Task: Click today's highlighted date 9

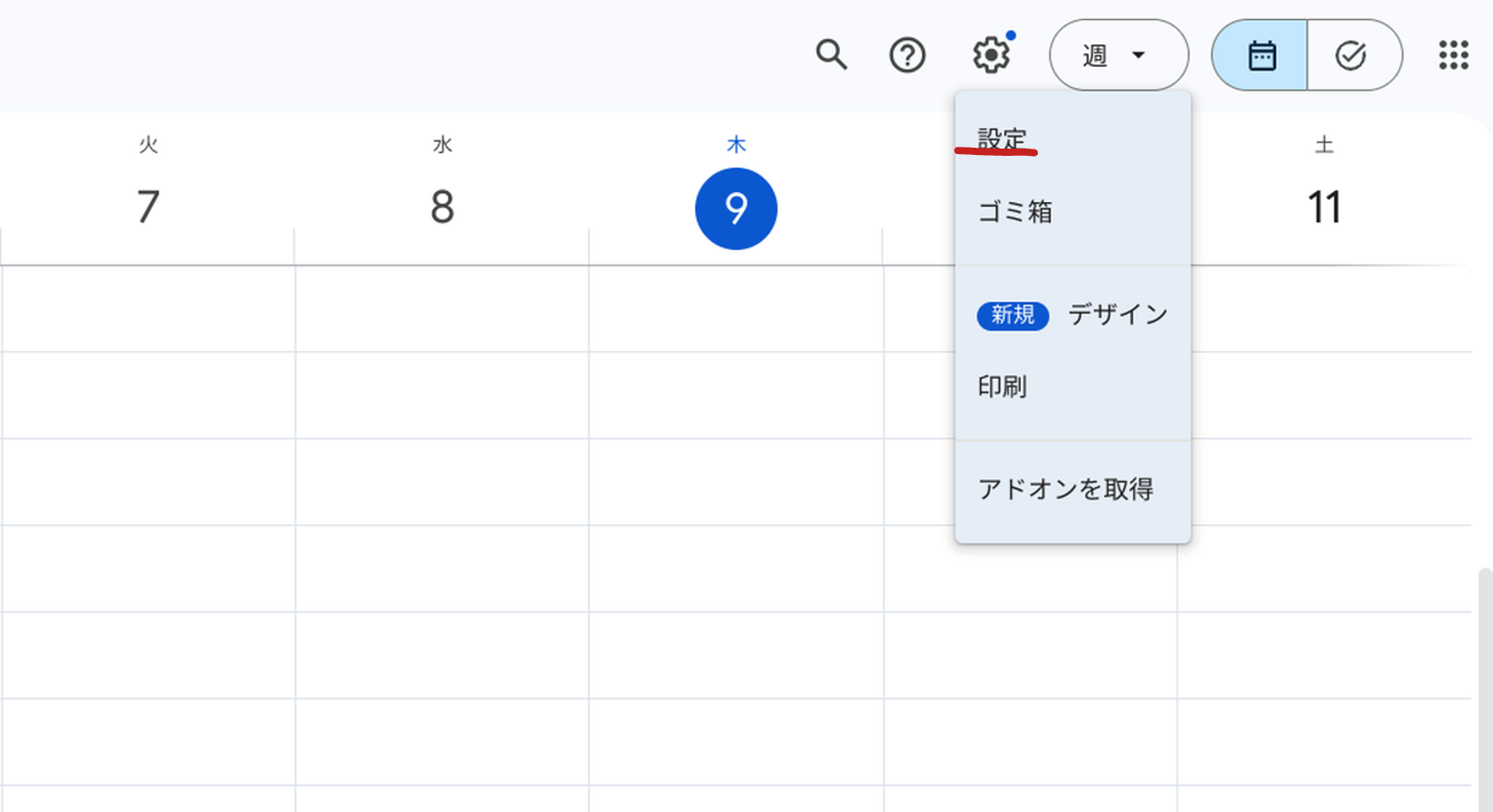Action: point(735,208)
